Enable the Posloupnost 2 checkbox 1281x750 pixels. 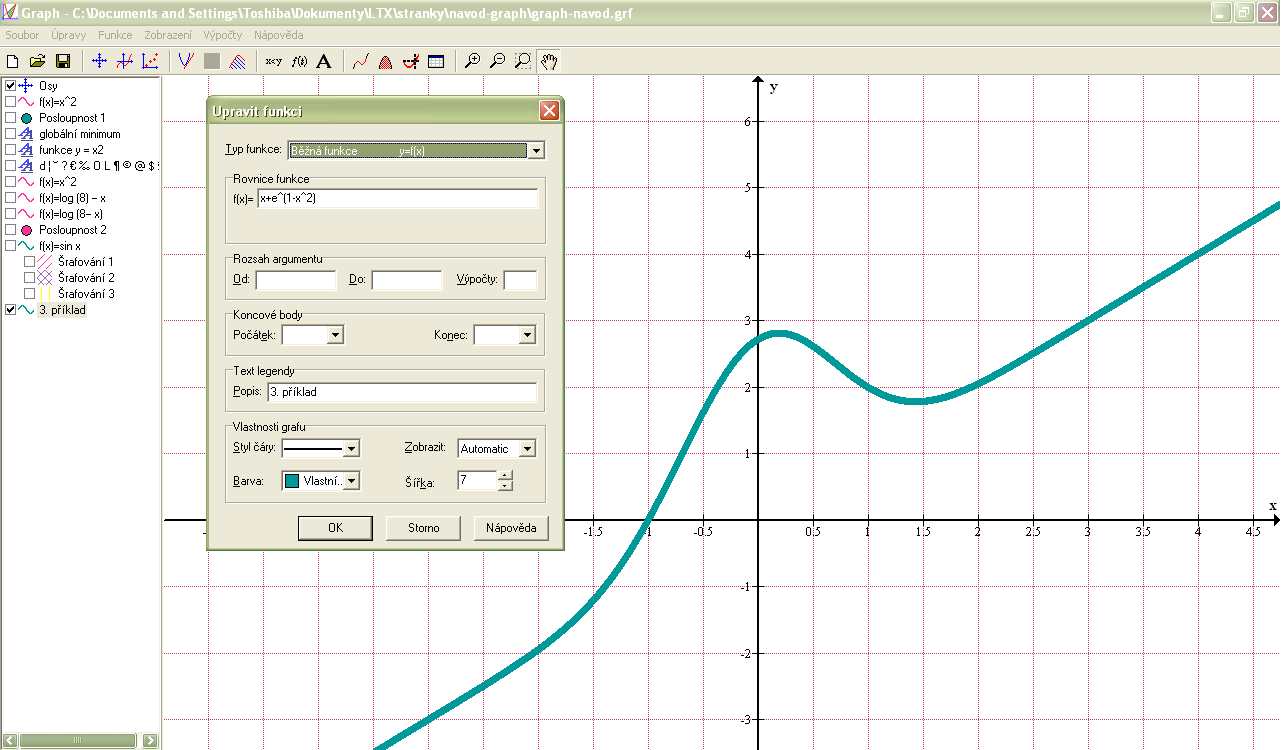10,230
